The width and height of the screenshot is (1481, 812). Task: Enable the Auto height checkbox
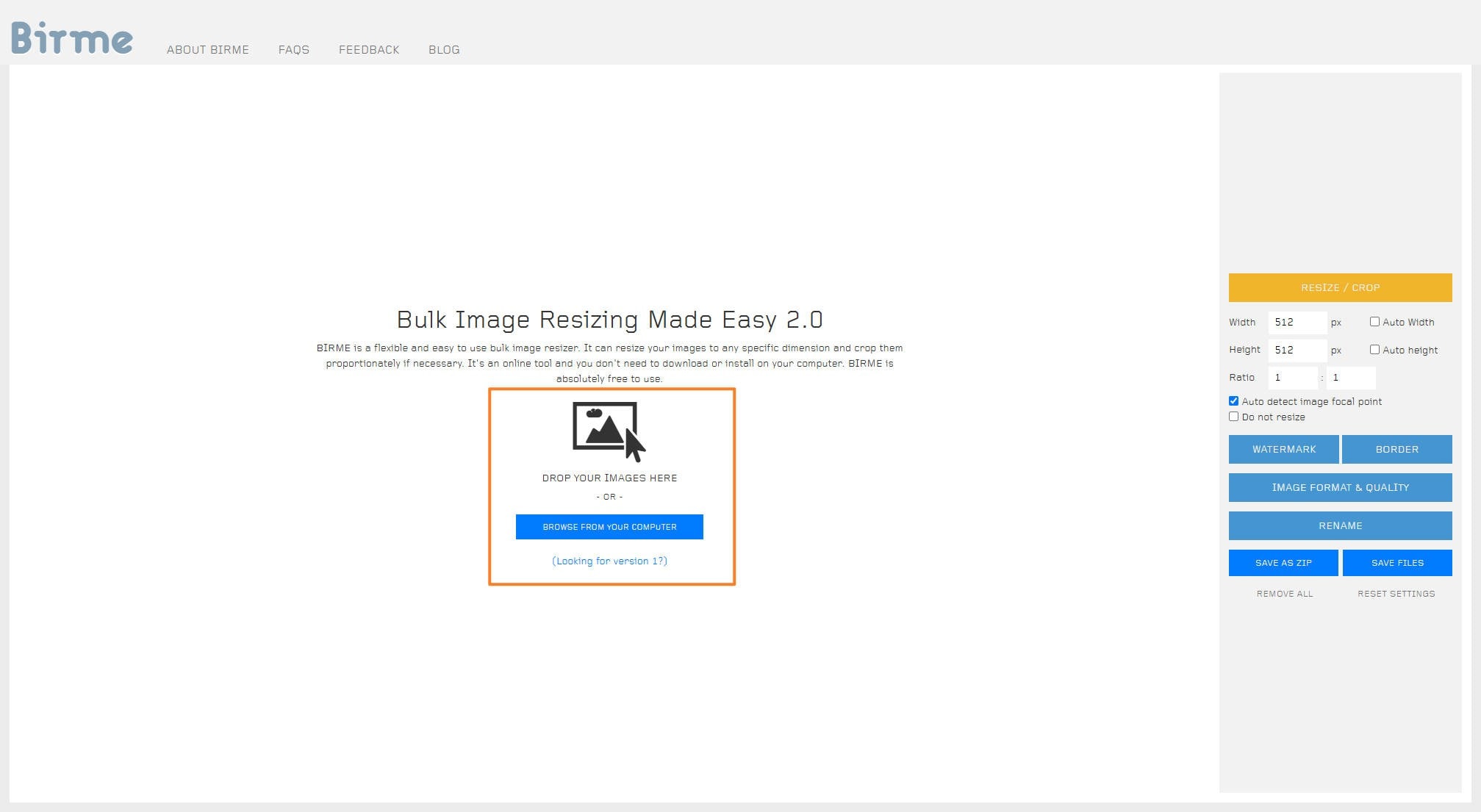pos(1374,350)
